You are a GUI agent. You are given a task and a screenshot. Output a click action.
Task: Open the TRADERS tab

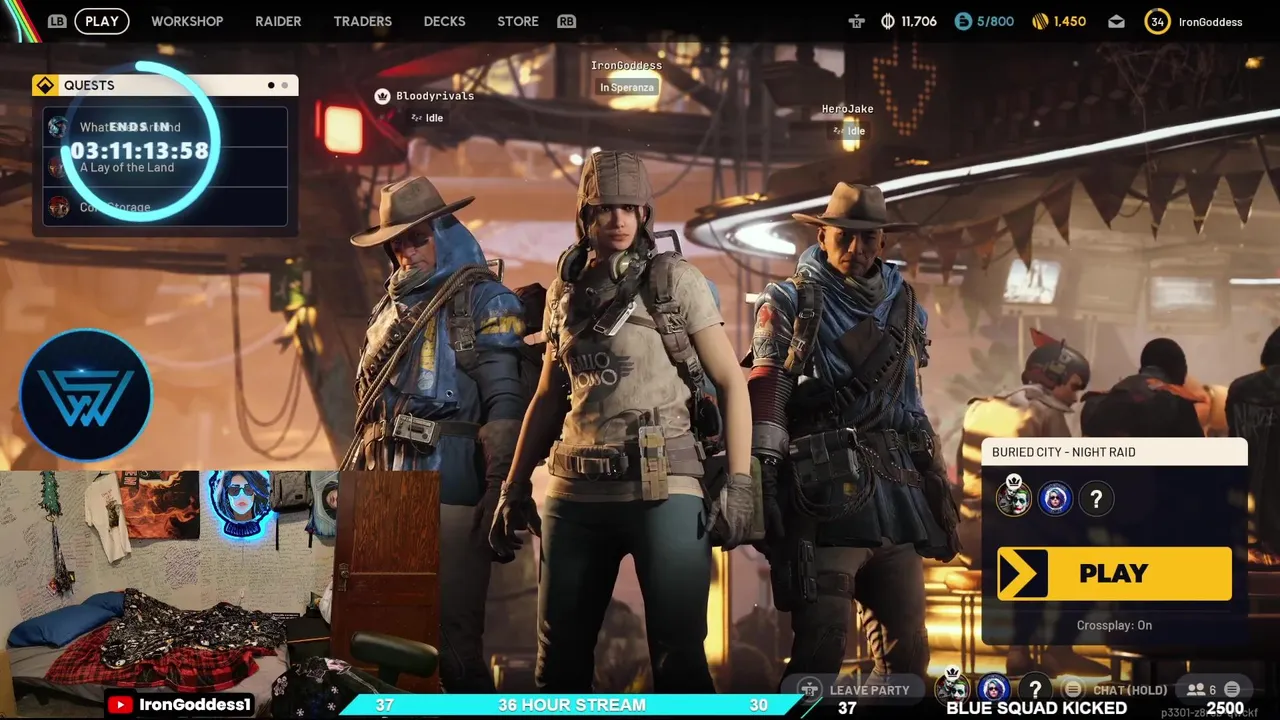tap(362, 21)
